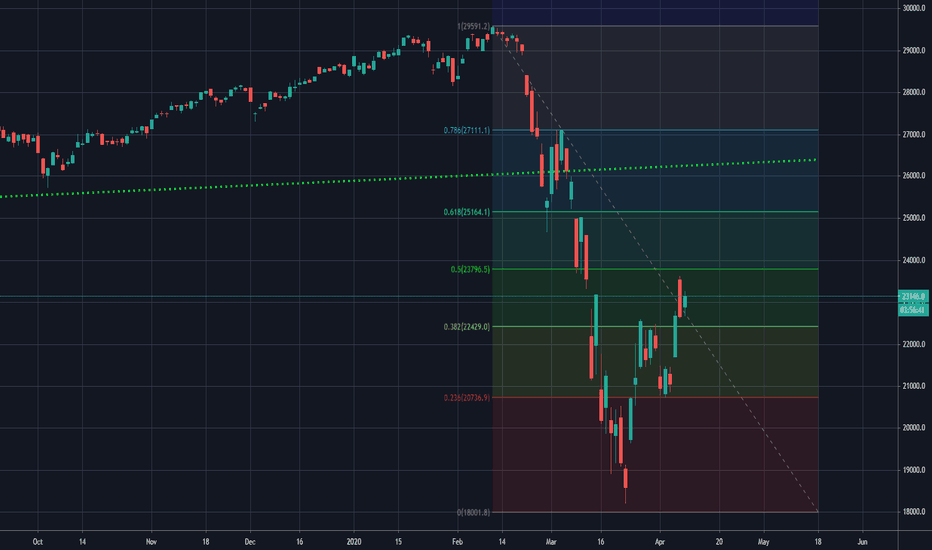
Task: Click the 22000.0 price axis label
Action: tap(914, 344)
